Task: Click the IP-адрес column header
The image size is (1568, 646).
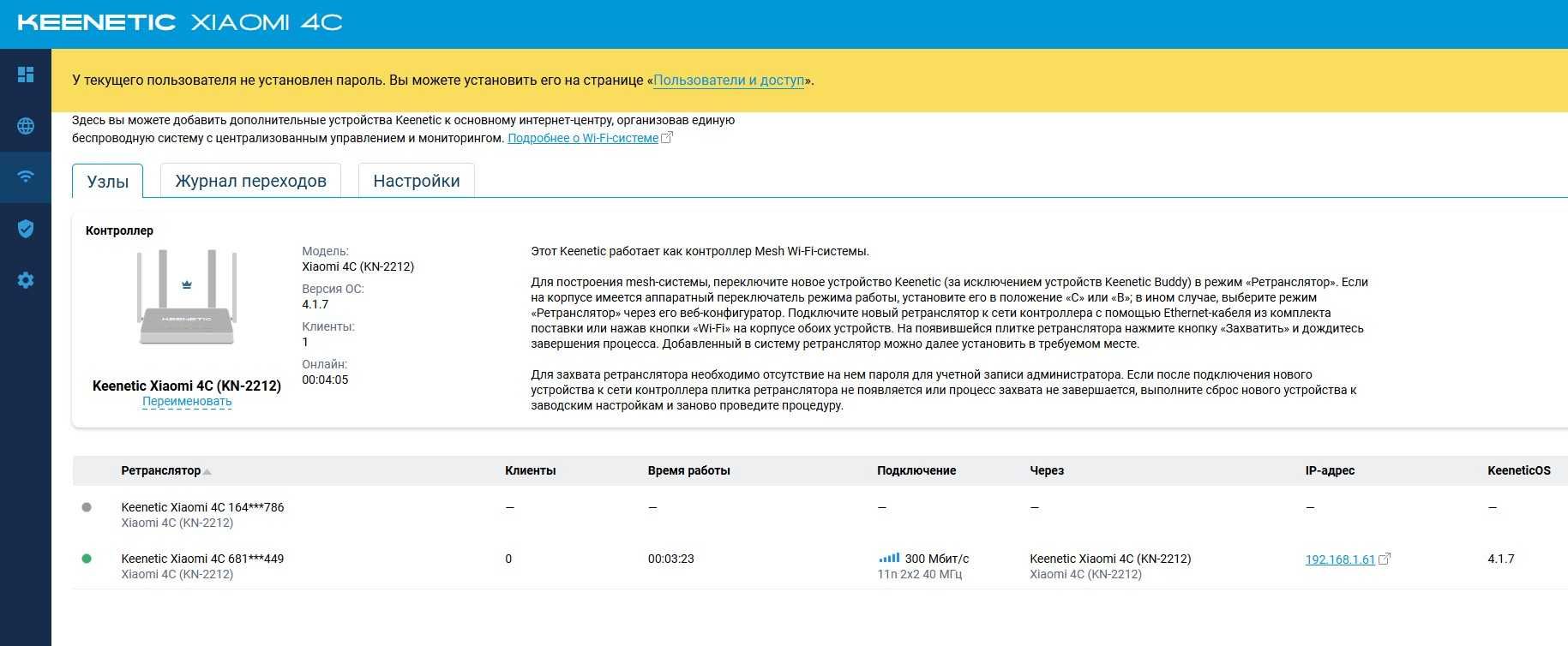Action: 1330,470
